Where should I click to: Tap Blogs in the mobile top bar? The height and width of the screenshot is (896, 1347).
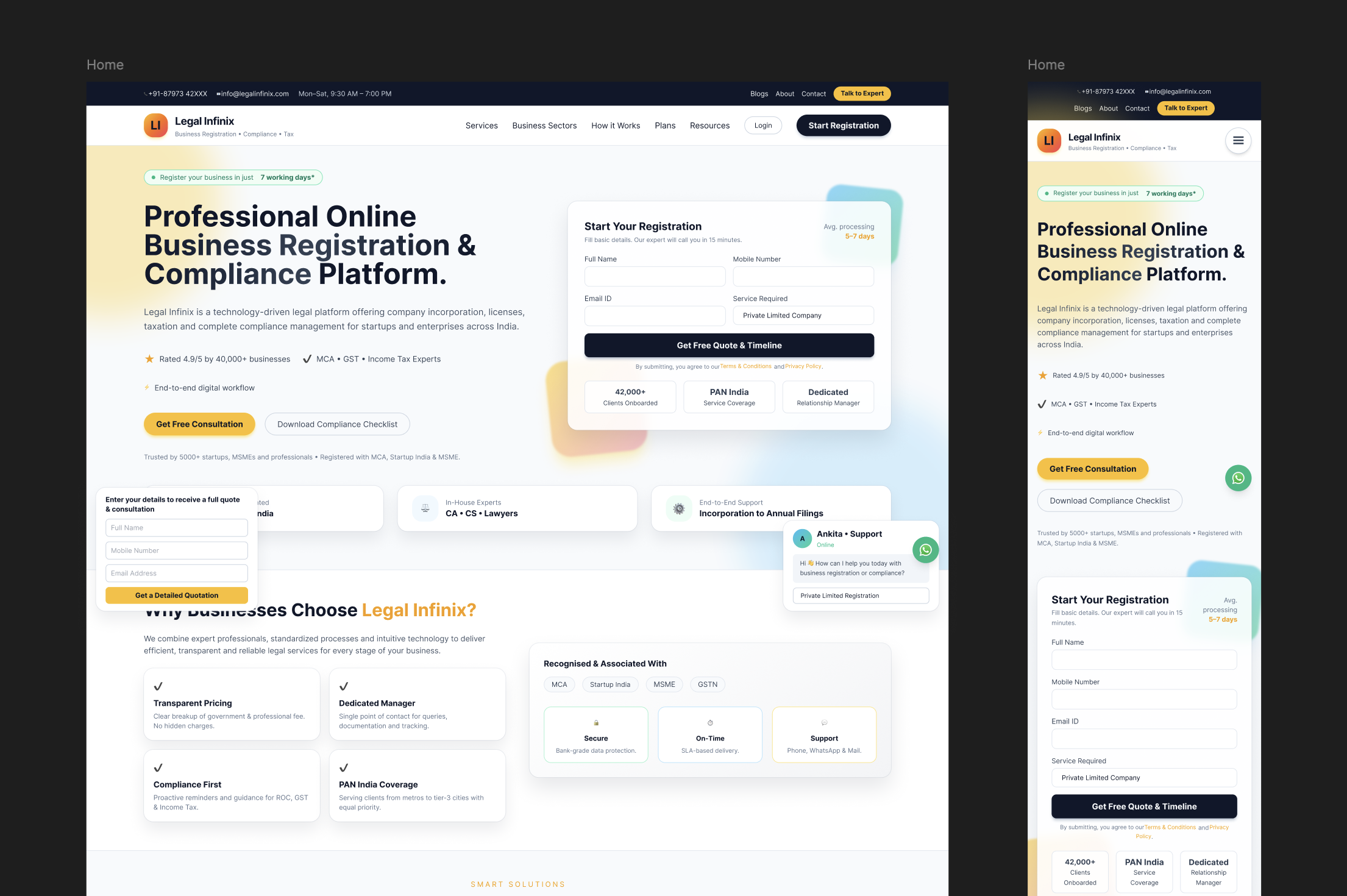click(x=1082, y=108)
